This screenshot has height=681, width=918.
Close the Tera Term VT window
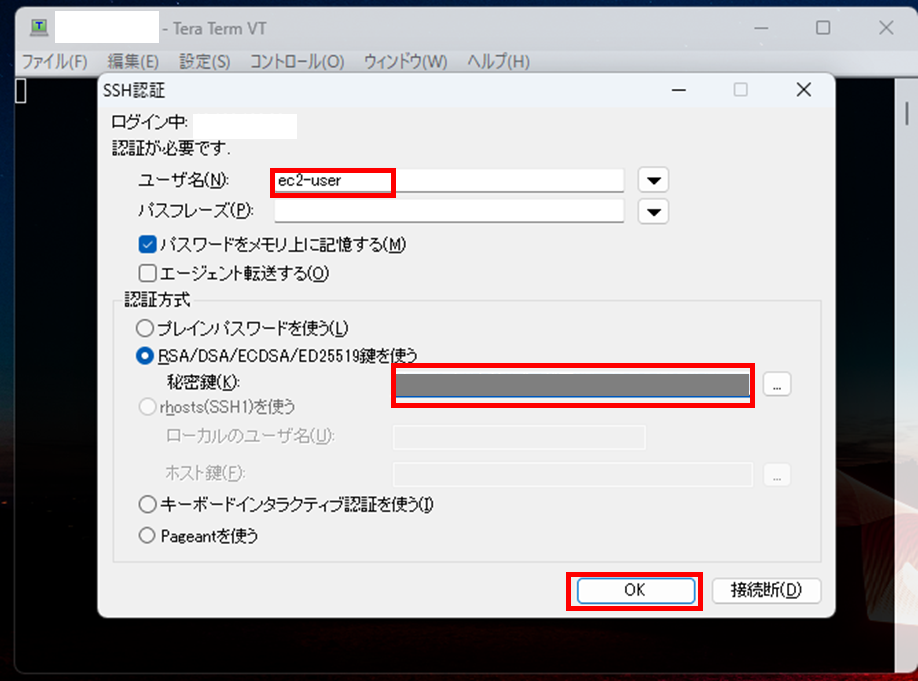(886, 28)
